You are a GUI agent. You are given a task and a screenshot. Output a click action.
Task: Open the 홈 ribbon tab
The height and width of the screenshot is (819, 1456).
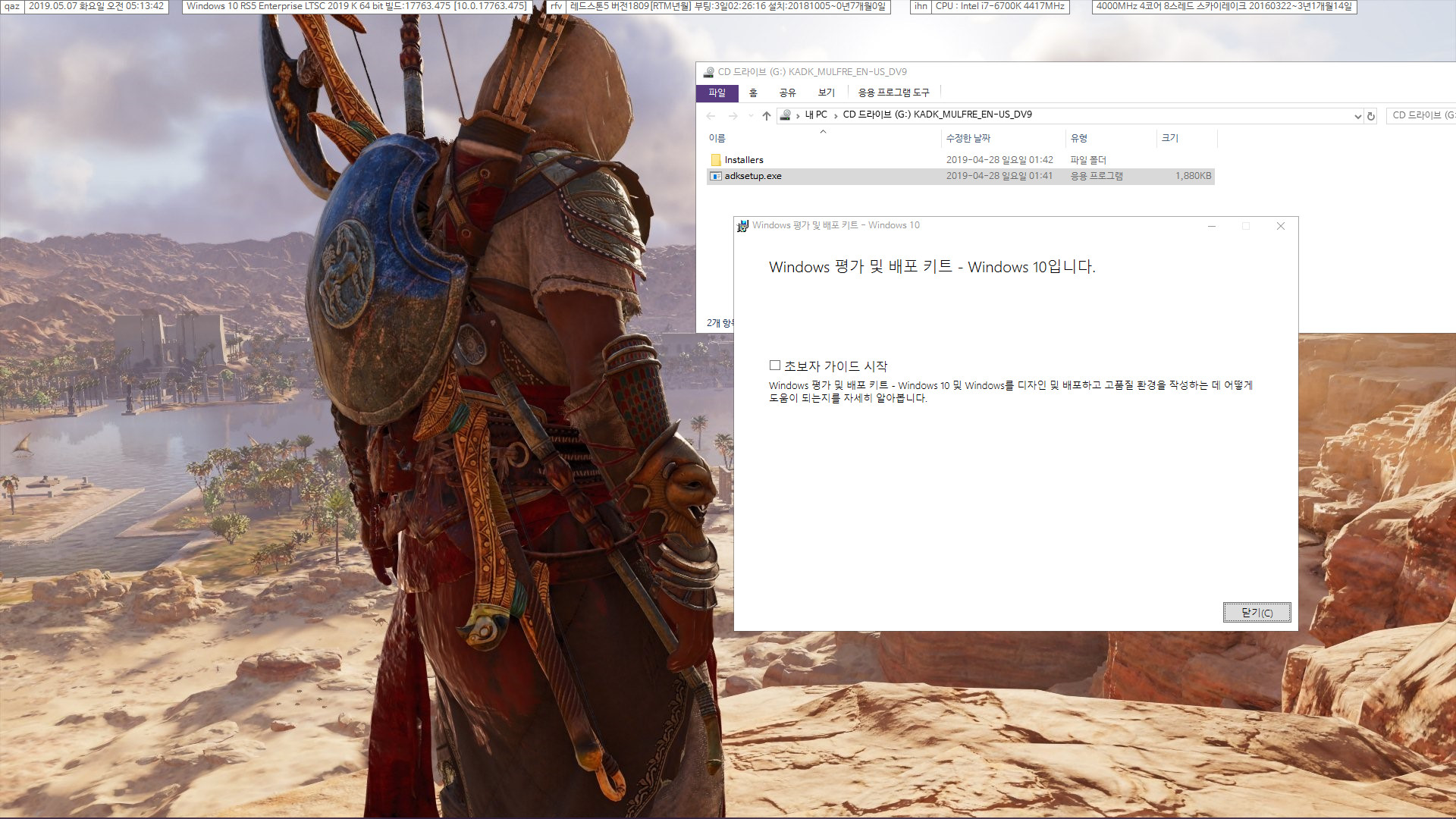753,93
